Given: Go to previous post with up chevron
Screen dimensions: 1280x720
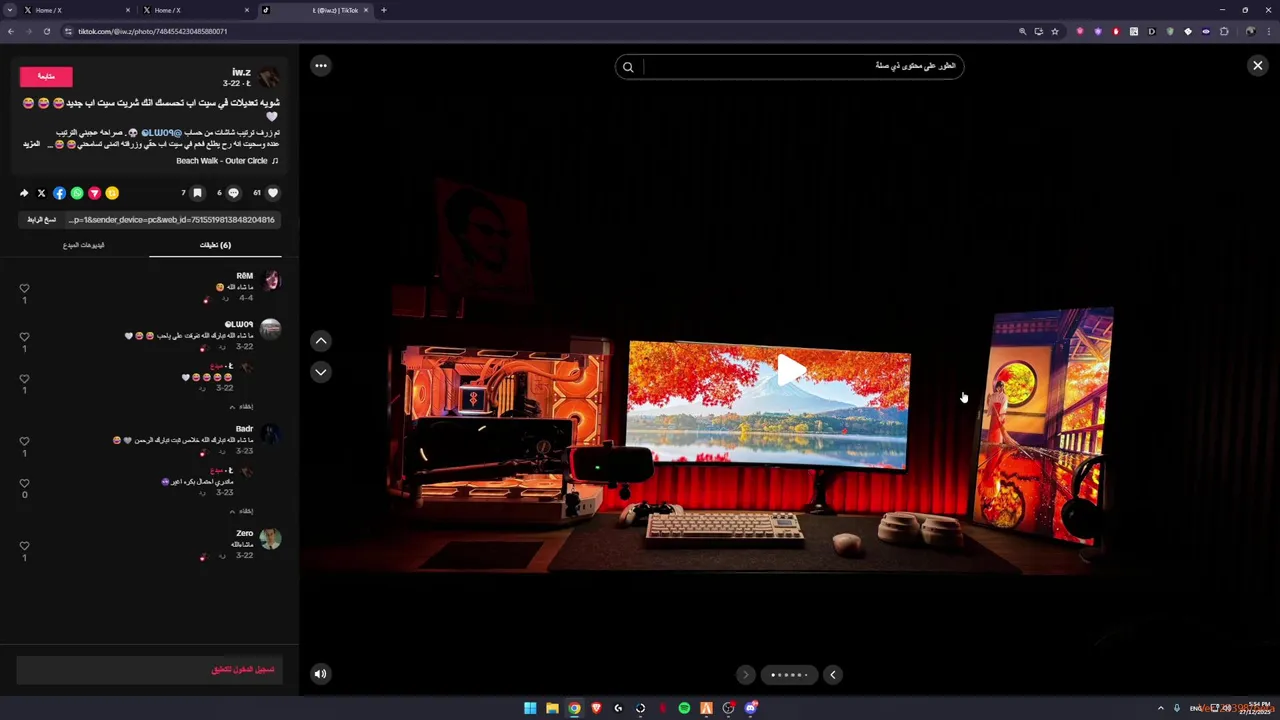Looking at the screenshot, I should point(321,341).
